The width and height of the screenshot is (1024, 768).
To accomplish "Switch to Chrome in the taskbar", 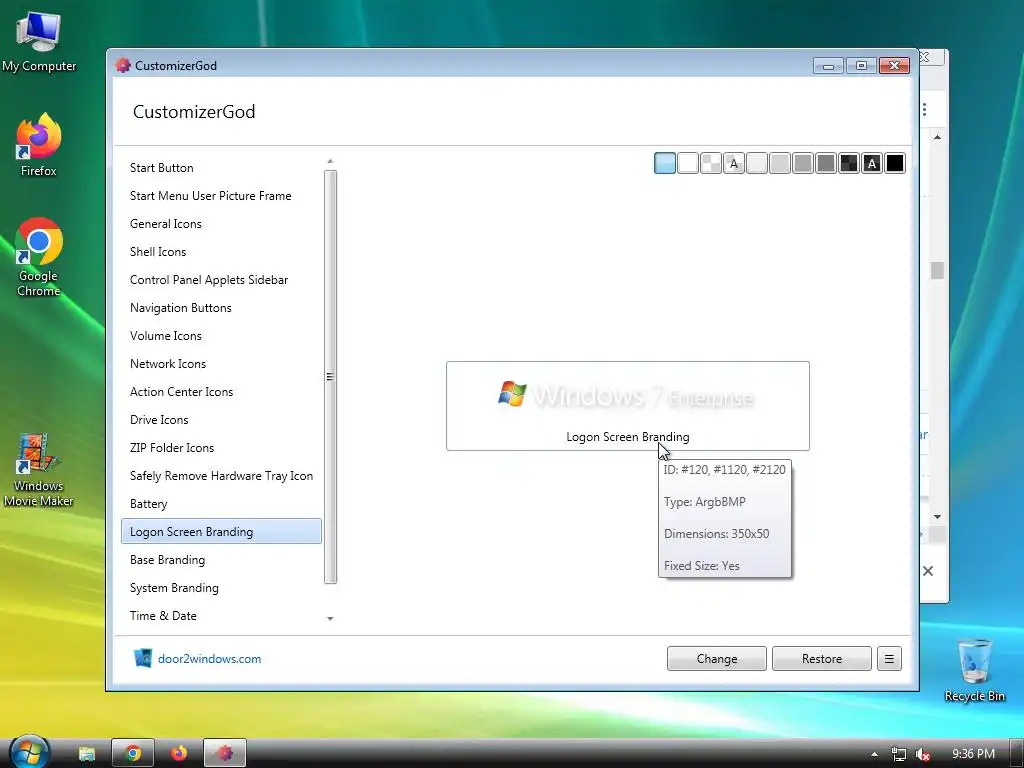I will [133, 753].
